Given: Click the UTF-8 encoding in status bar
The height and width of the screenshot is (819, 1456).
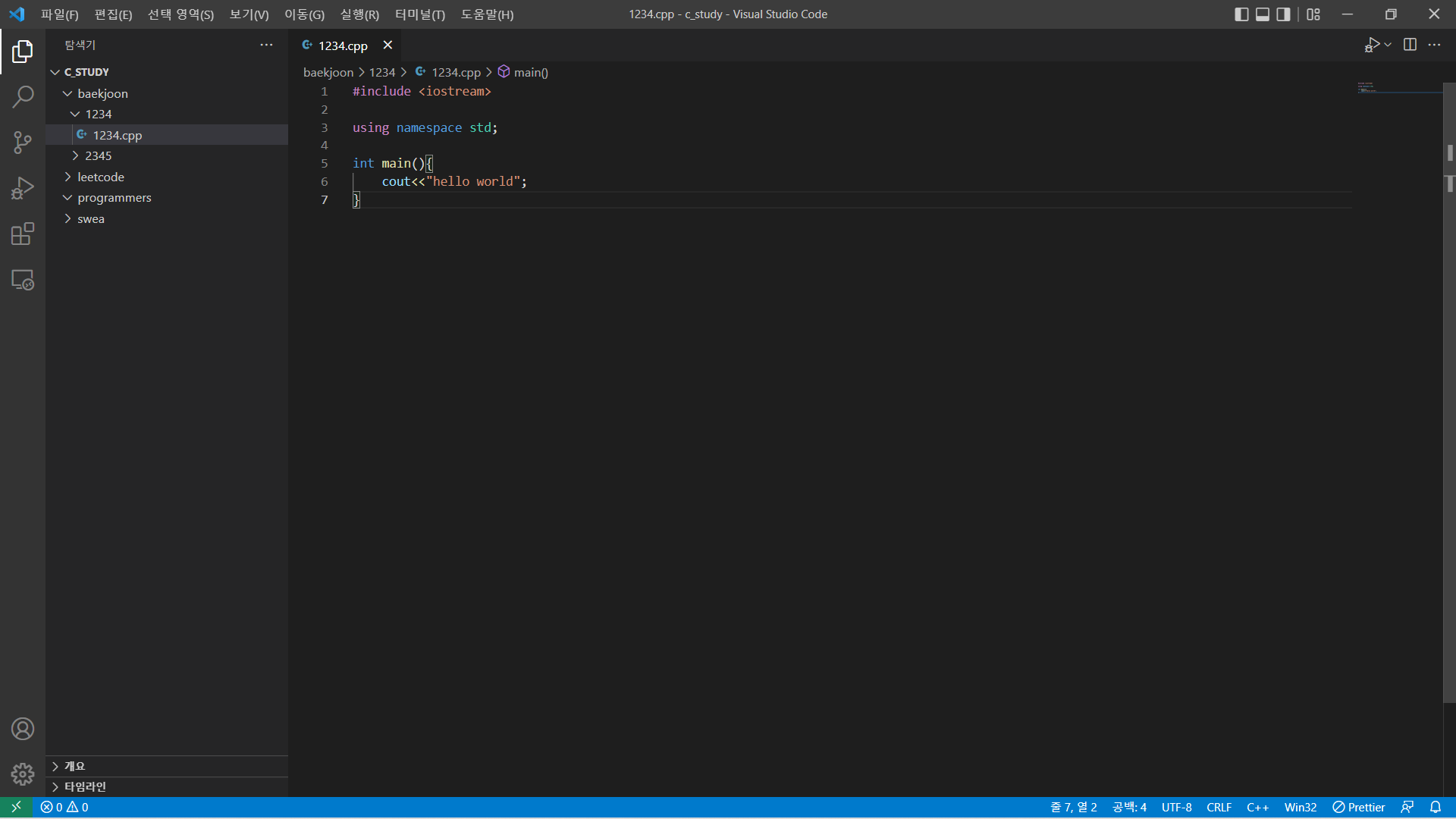Looking at the screenshot, I should [1176, 807].
